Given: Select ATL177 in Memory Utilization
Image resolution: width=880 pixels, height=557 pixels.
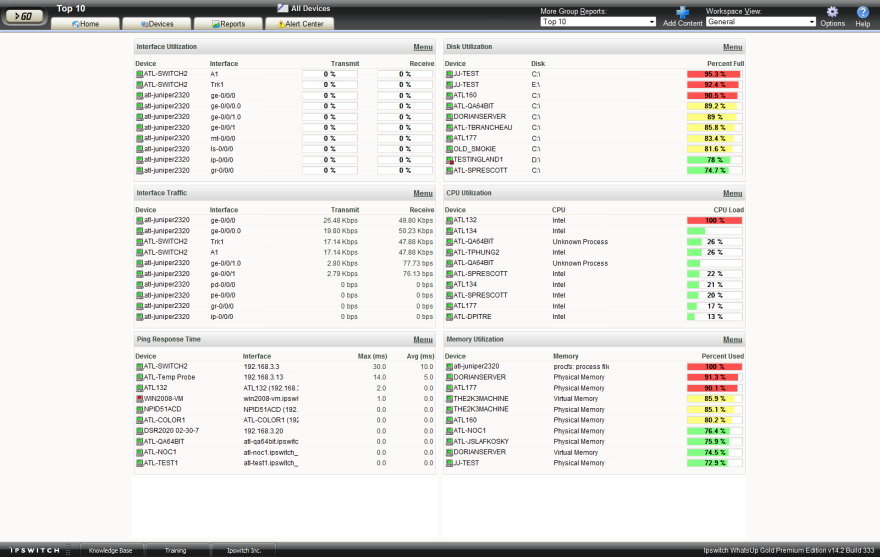Looking at the screenshot, I should pos(465,388).
